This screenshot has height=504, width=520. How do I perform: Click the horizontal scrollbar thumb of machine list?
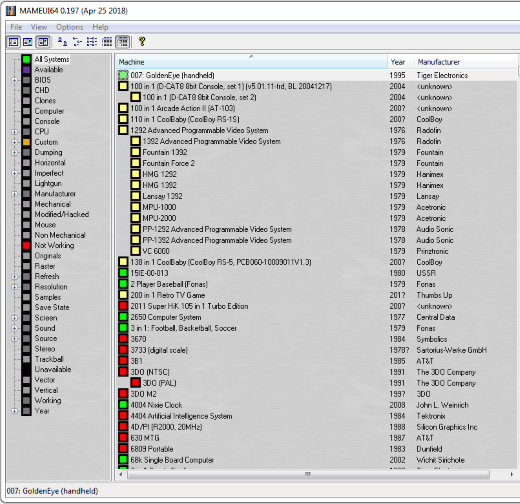point(308,474)
